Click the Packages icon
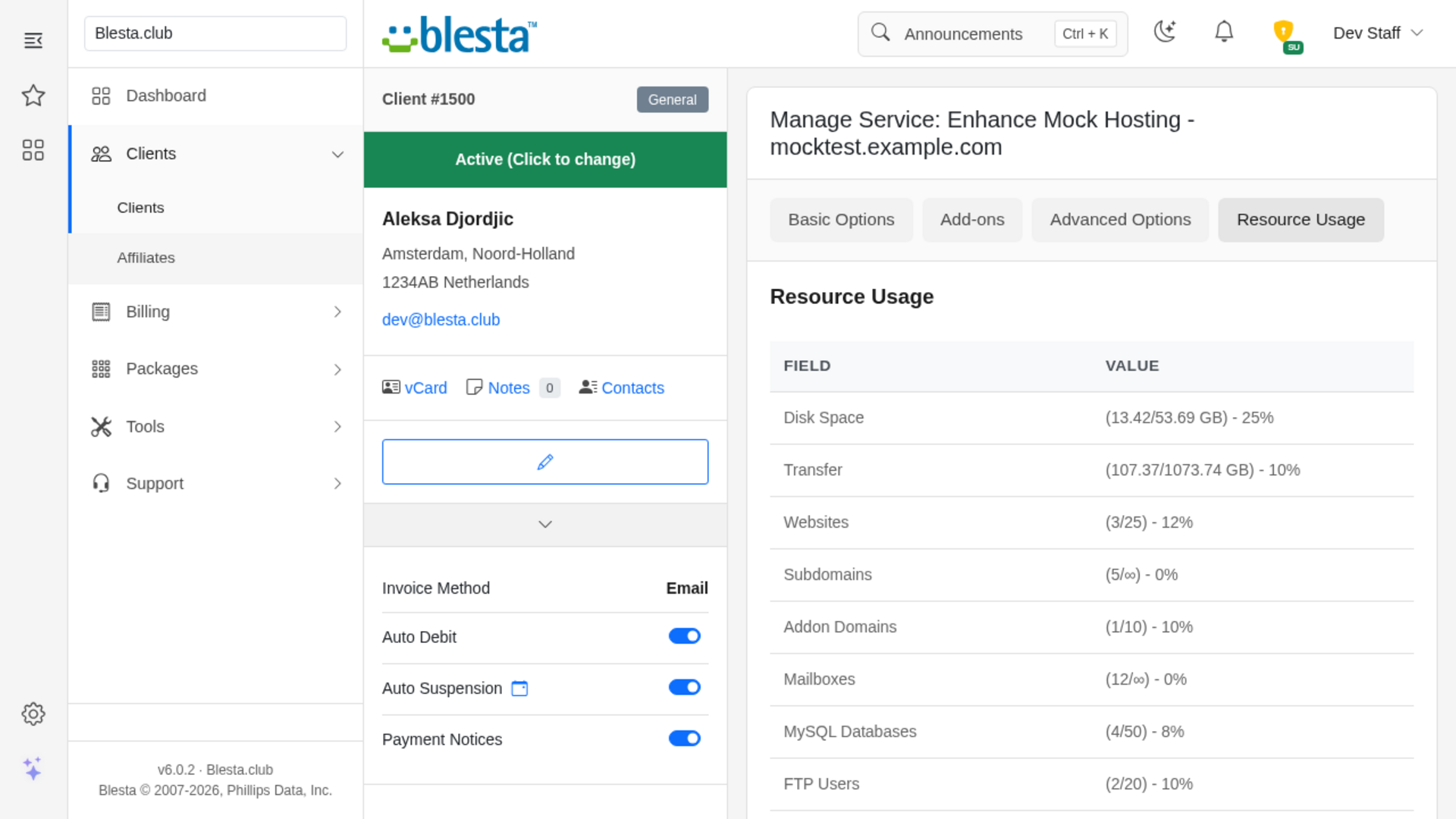Viewport: 1456px width, 819px height. [101, 369]
